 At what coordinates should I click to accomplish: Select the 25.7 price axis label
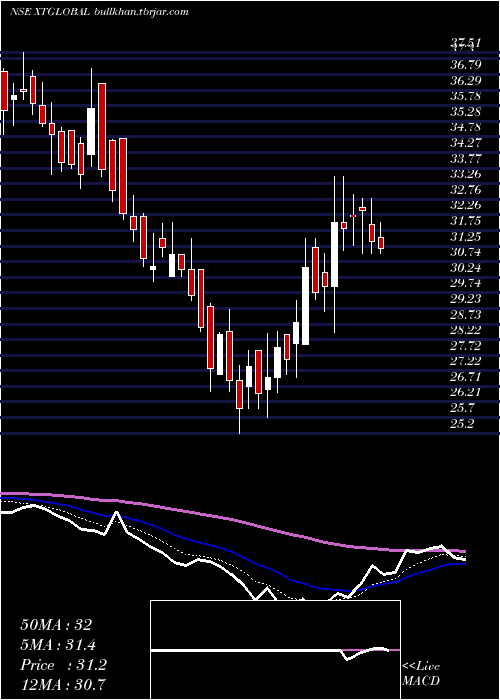(462, 408)
